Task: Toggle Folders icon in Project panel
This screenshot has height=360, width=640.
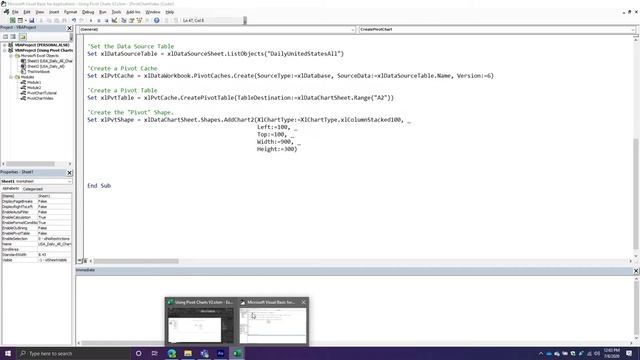Action: point(22,37)
